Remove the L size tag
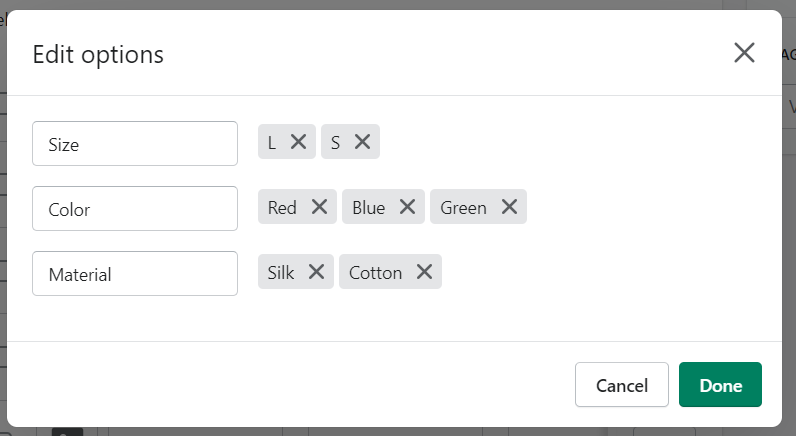Viewport: 796px width, 436px height. tap(298, 142)
